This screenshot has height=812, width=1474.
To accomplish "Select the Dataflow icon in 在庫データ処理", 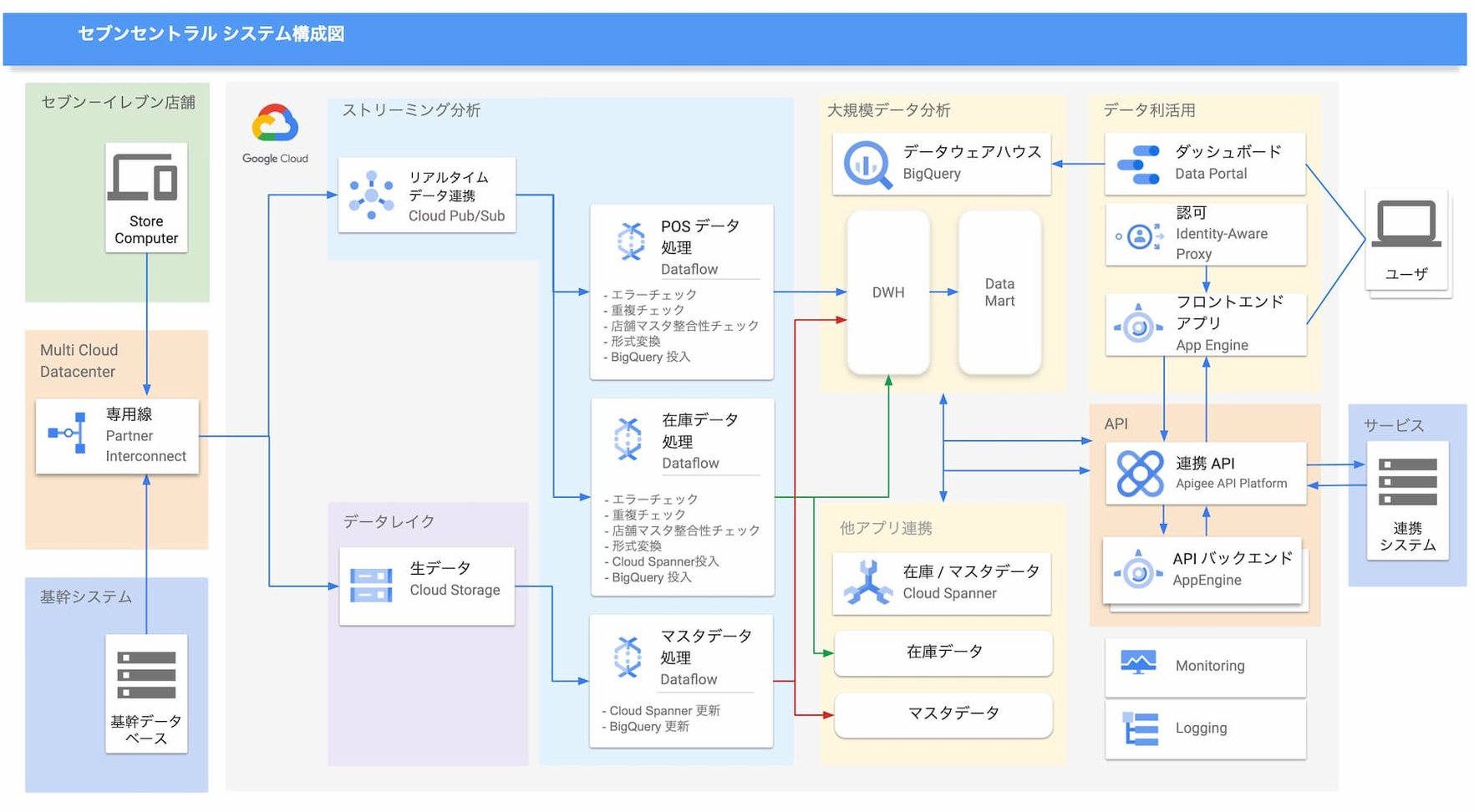I will [x=628, y=438].
